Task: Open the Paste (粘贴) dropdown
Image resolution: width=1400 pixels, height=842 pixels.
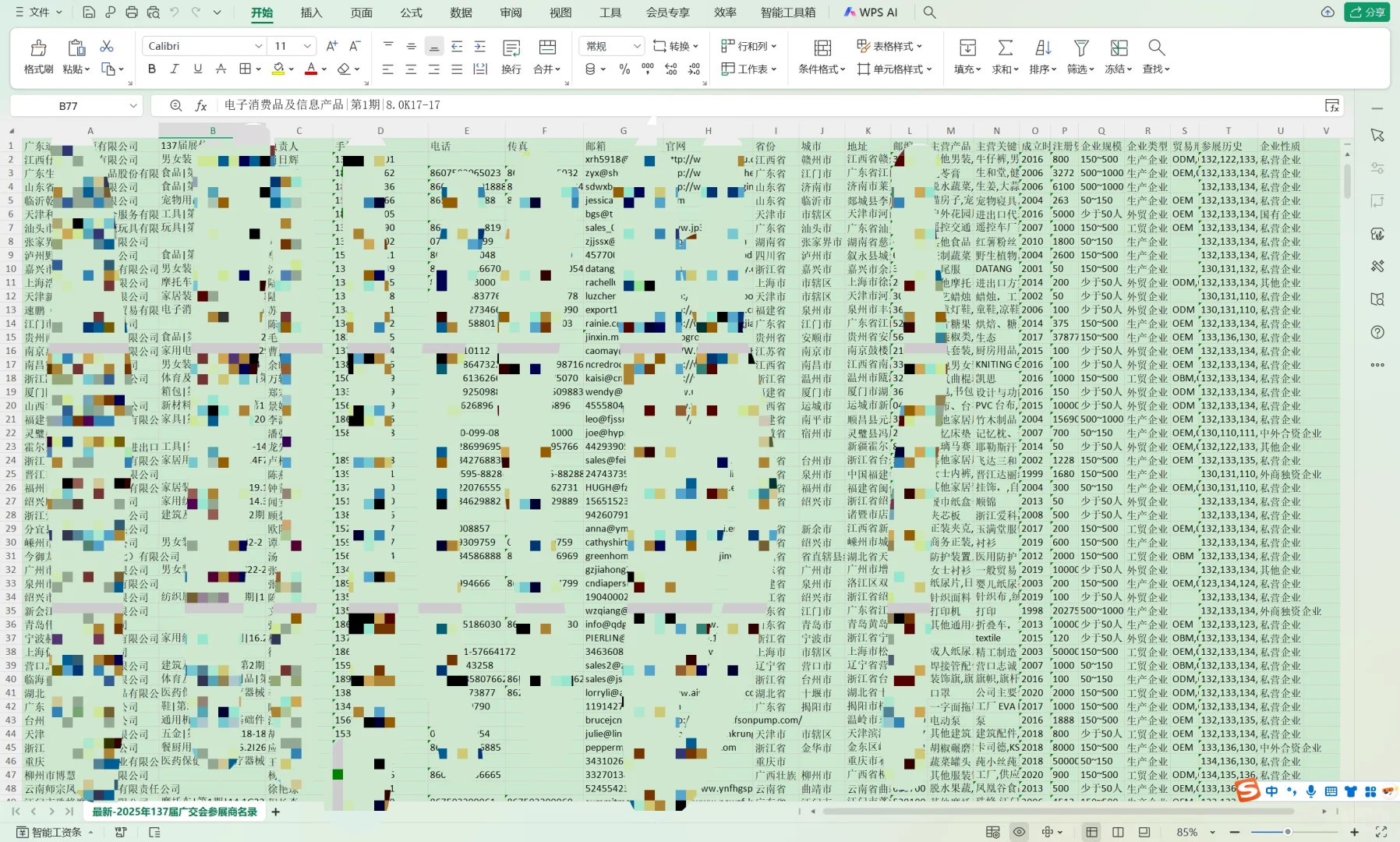Action: tap(76, 69)
